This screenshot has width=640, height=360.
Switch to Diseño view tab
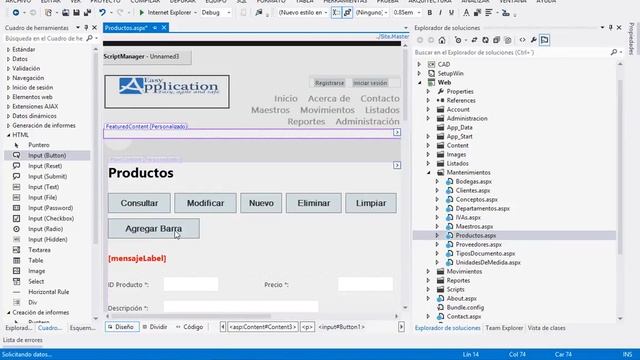[122, 327]
